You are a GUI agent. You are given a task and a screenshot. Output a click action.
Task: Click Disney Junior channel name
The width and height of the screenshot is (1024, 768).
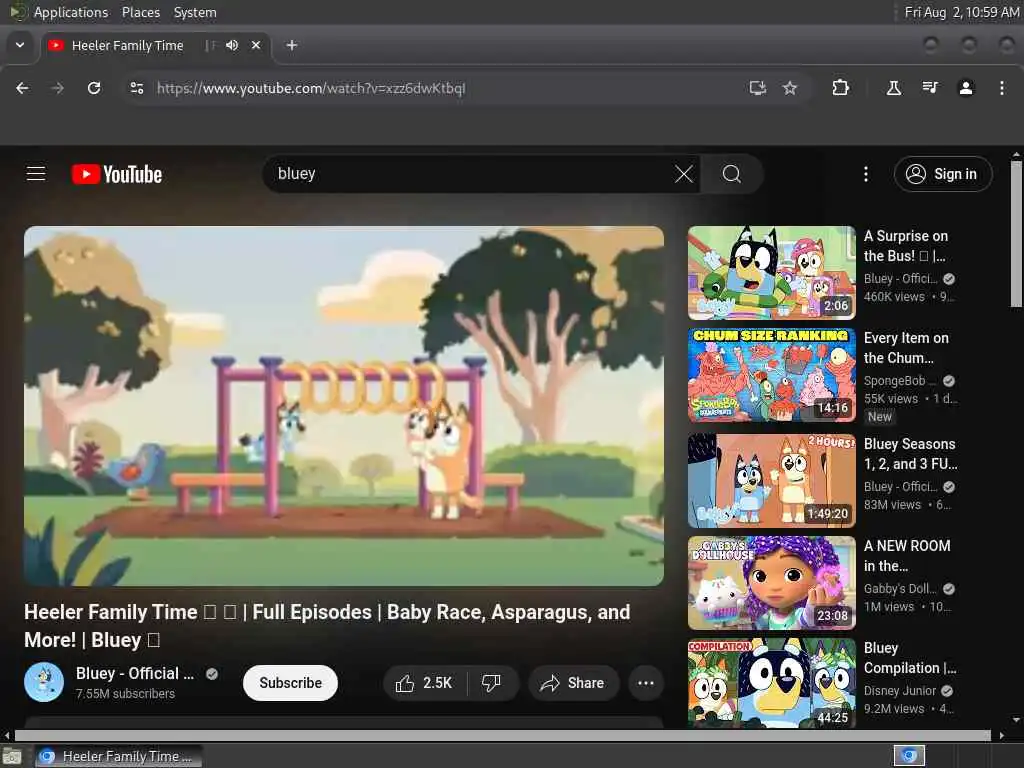pos(900,690)
